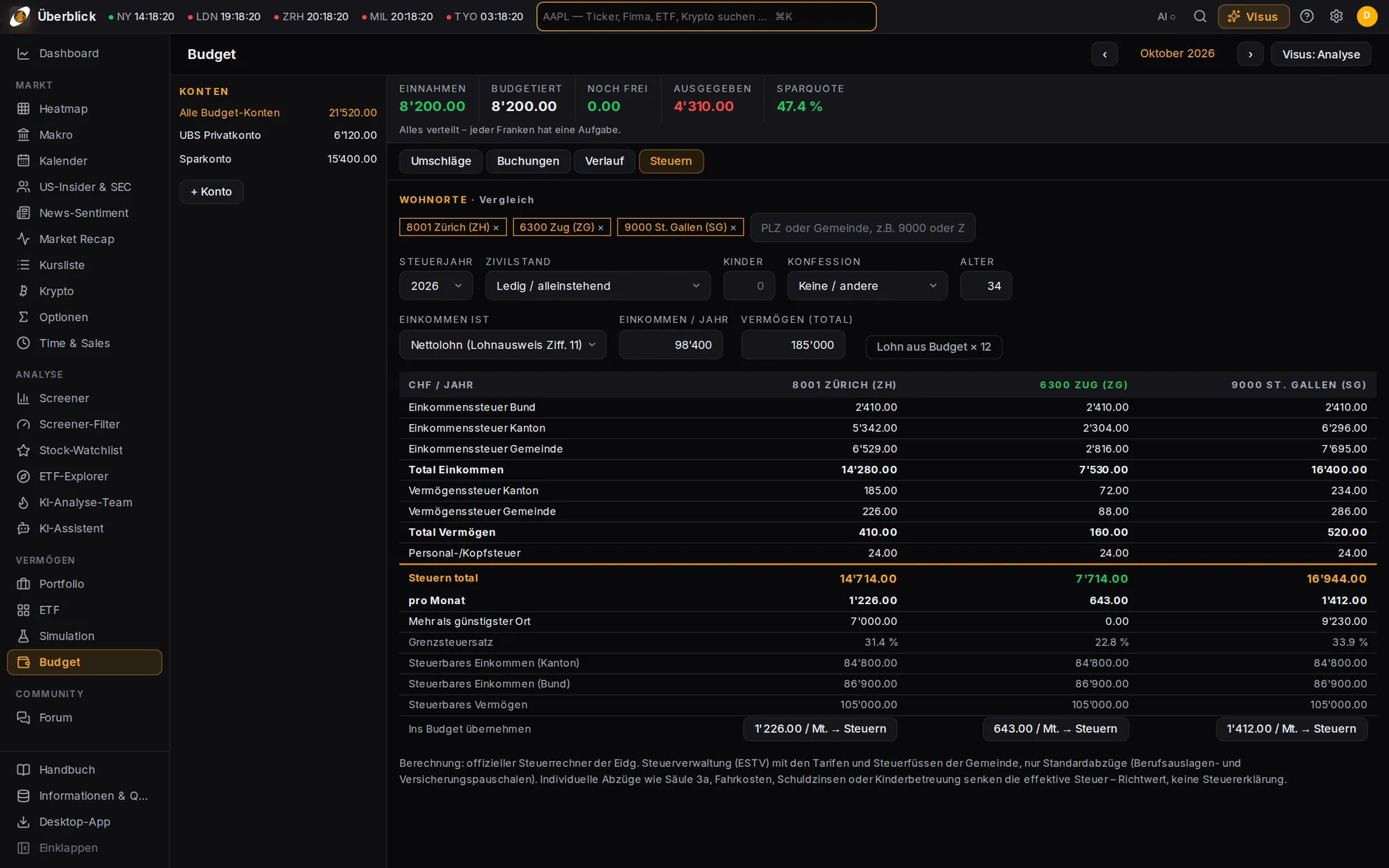This screenshot has width=1389, height=868.
Task: Apply 643.00 / Mt. → Steuern to budget
Action: click(x=1055, y=729)
